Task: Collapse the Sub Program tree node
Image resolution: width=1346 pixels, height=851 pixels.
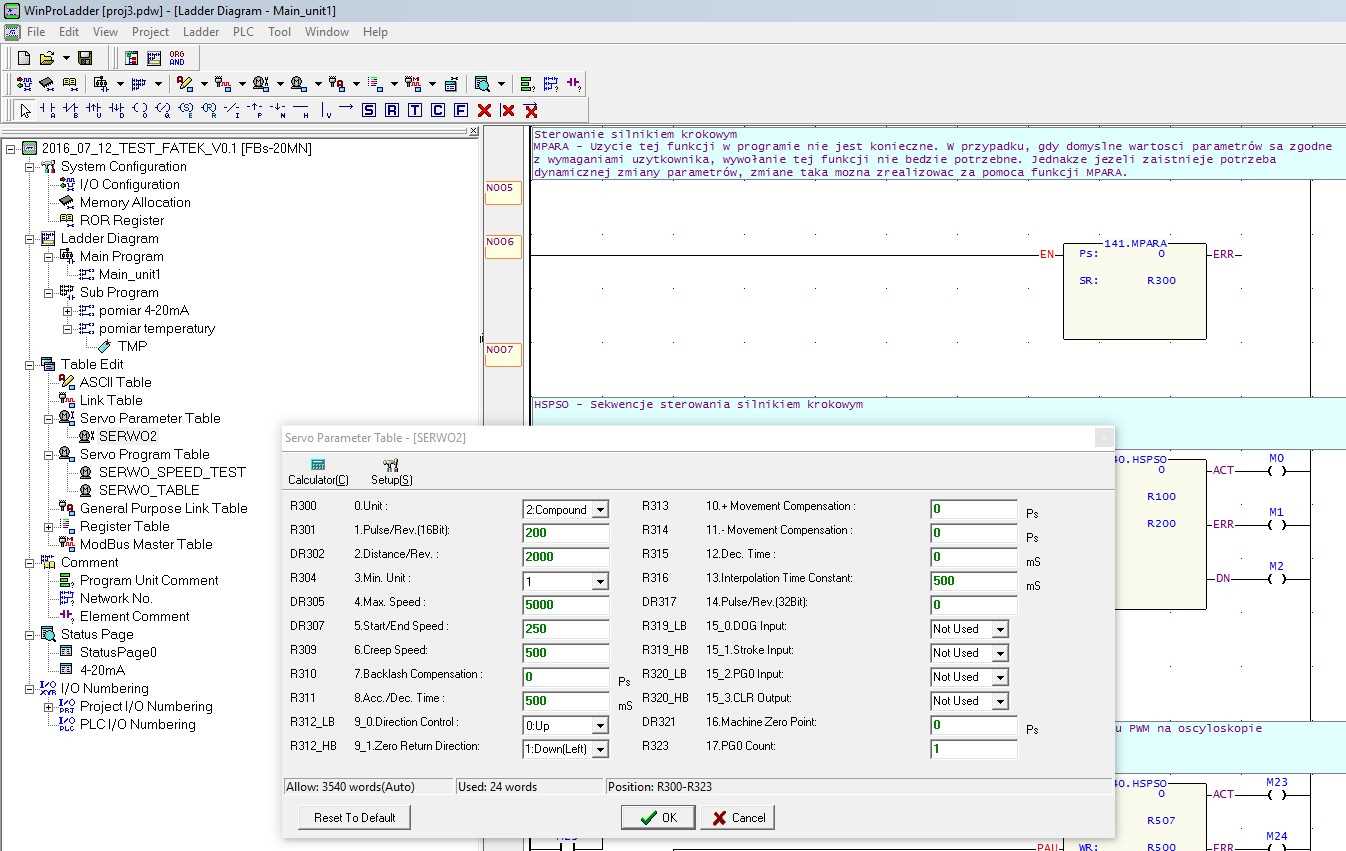Action: pyautogui.click(x=49, y=293)
